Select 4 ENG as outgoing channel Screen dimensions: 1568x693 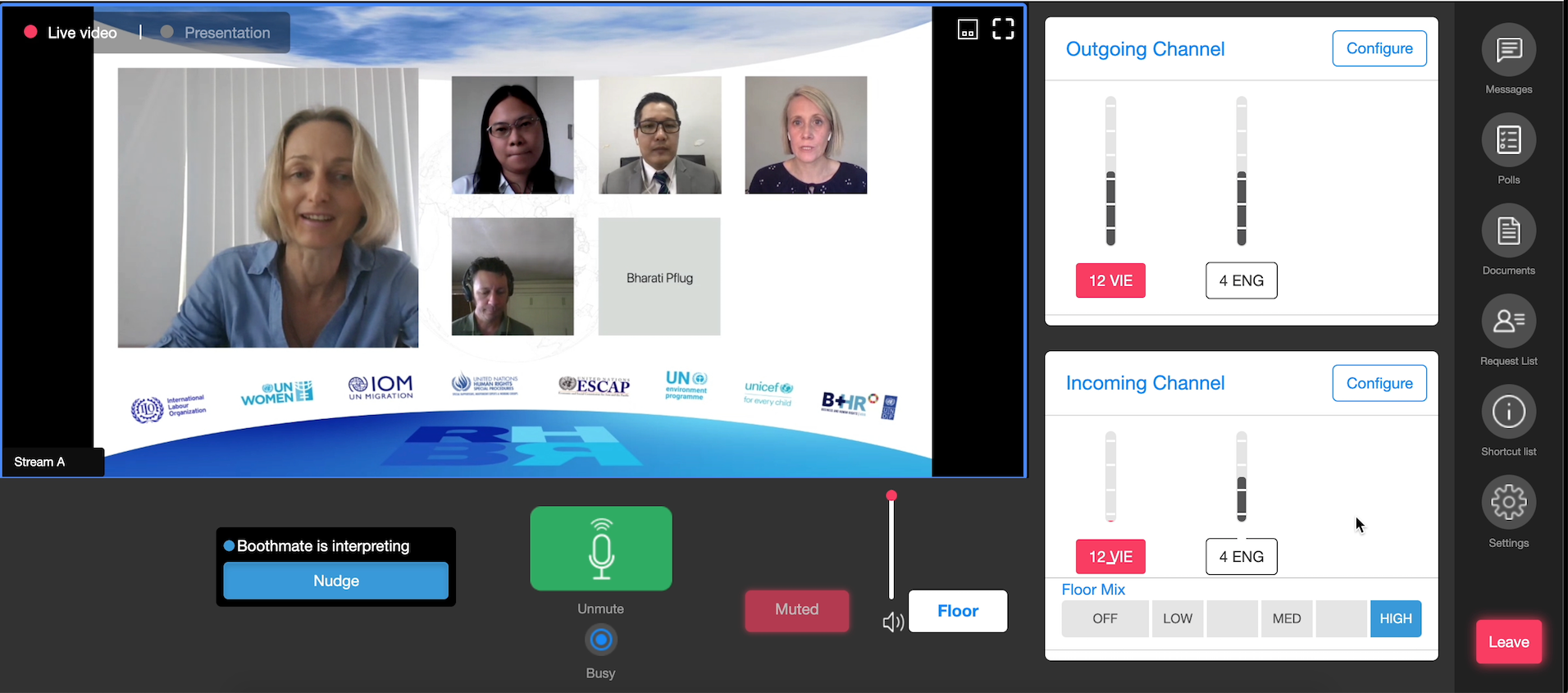[x=1241, y=281]
